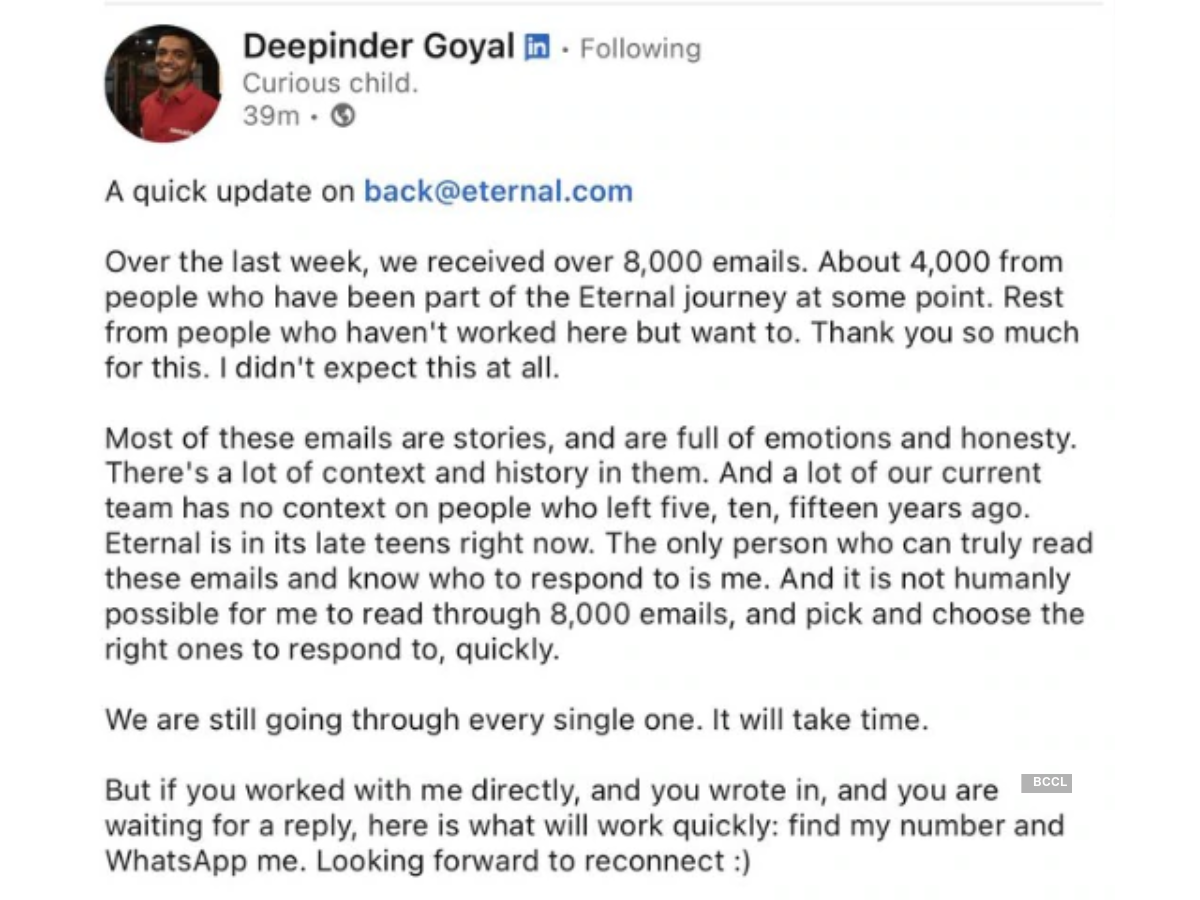Click the 39m post timestamp

coord(270,116)
